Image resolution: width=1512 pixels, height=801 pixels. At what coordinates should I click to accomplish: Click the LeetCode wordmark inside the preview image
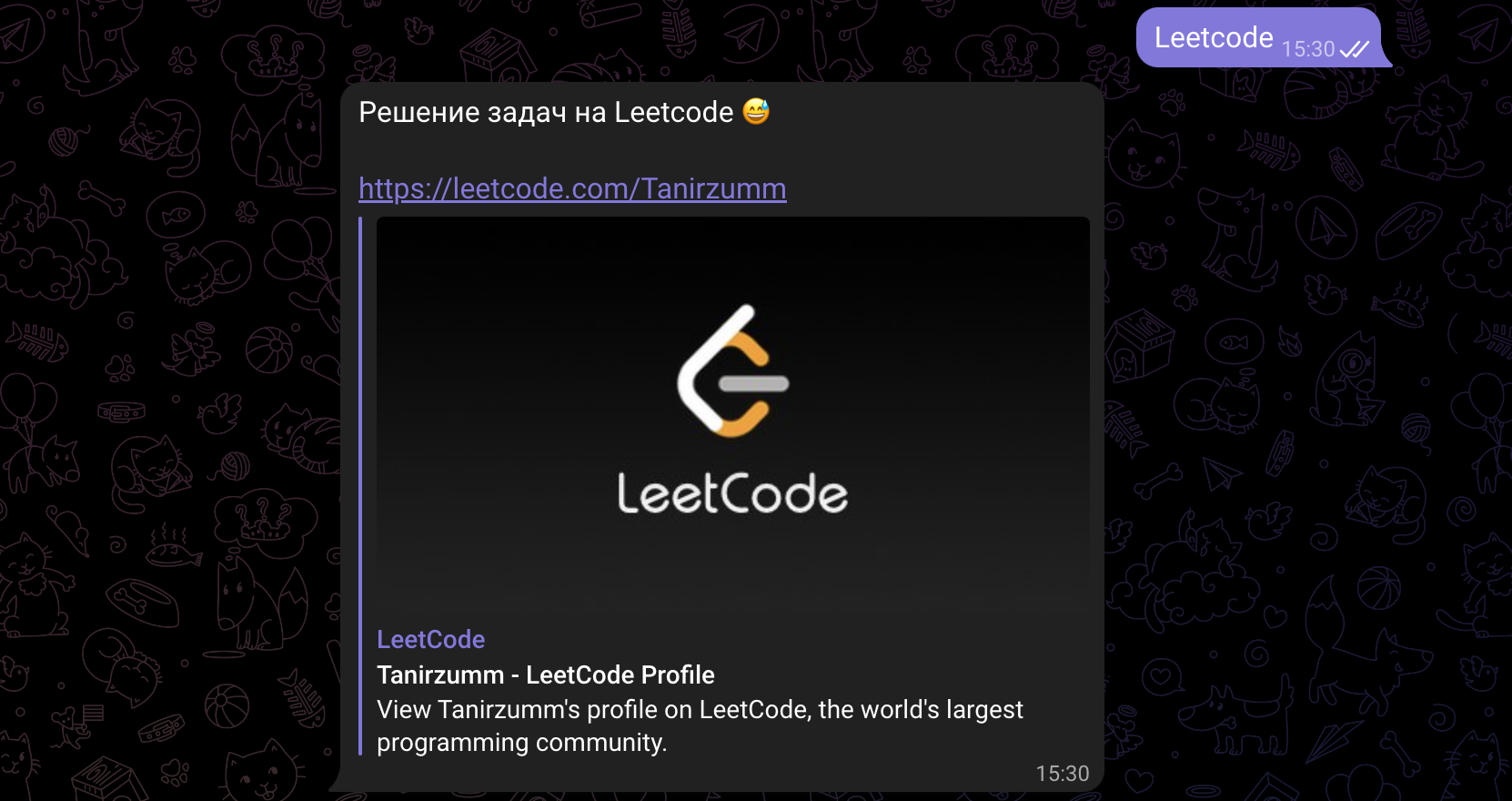tap(732, 493)
